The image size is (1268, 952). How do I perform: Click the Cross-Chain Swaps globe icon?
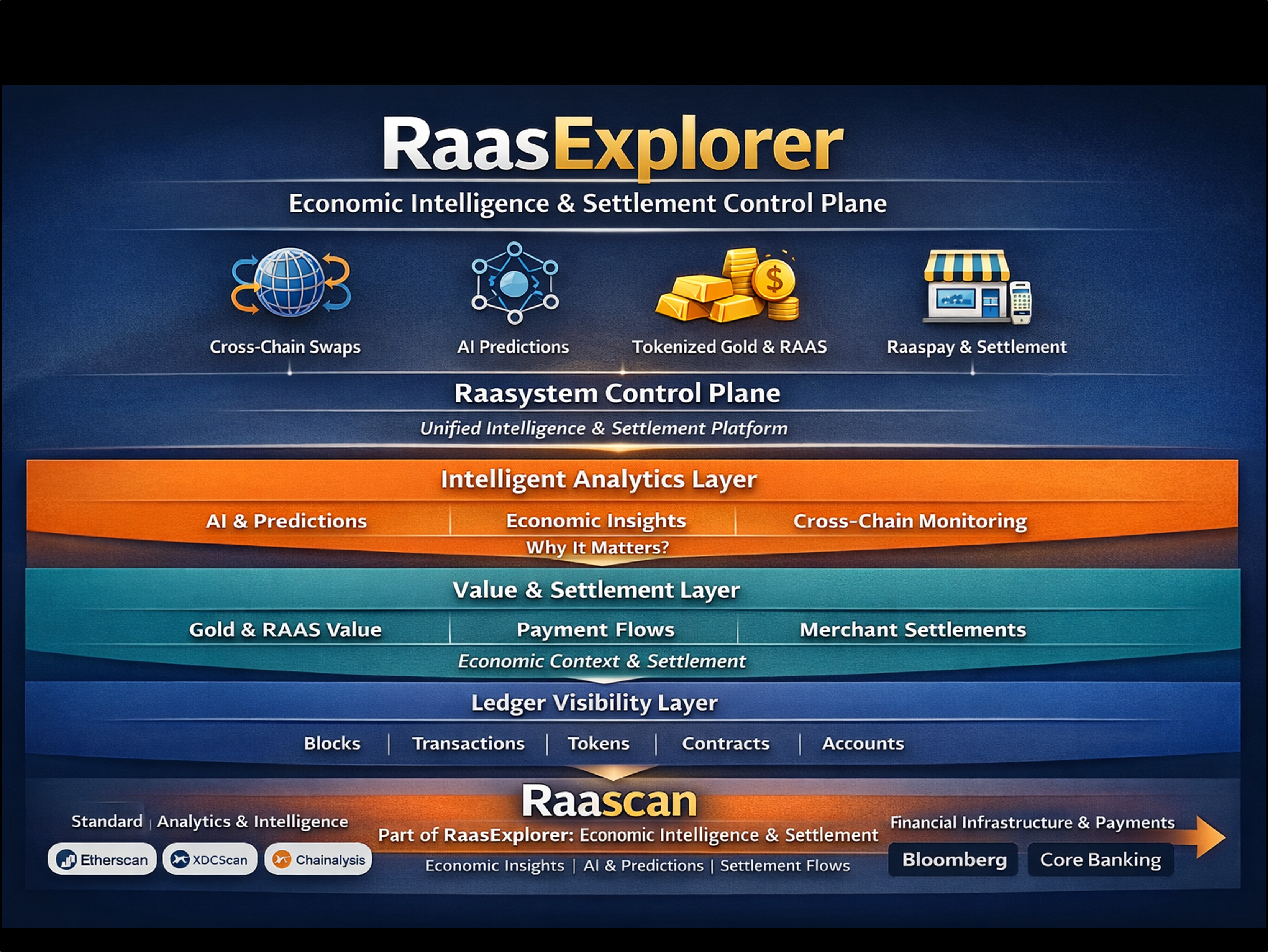pyautogui.click(x=290, y=282)
